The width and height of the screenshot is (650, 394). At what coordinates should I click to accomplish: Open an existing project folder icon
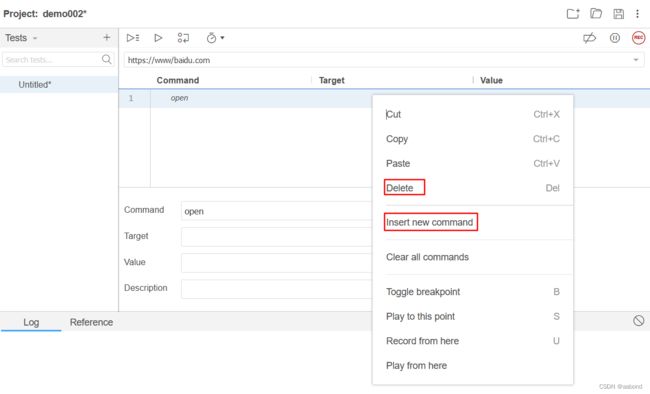click(596, 14)
